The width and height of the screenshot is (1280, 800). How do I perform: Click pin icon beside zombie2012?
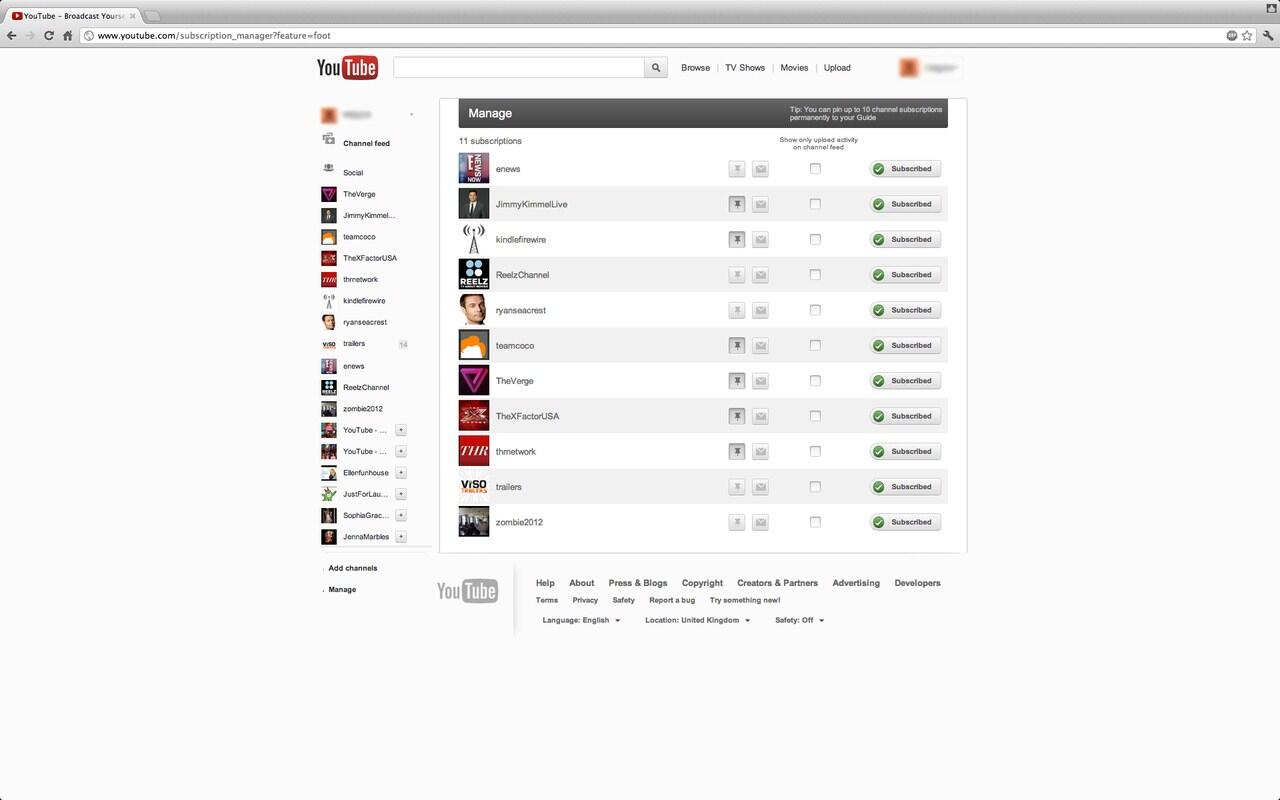737,522
